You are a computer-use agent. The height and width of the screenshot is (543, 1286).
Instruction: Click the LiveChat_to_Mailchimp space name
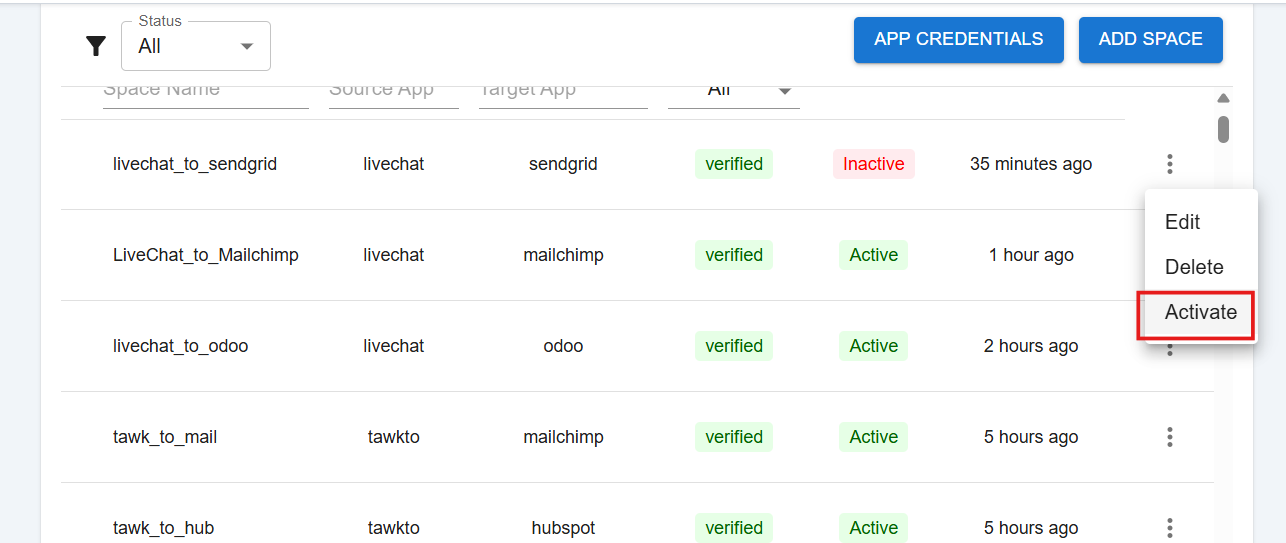pos(206,255)
